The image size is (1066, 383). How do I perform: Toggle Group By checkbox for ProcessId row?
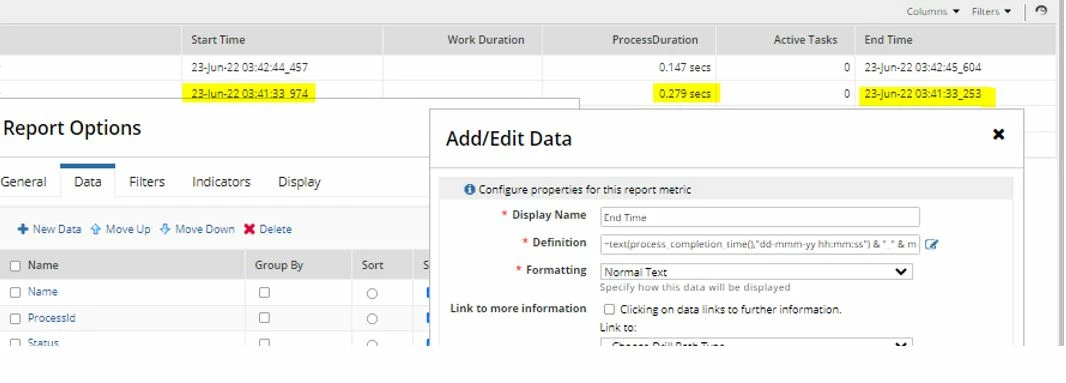click(264, 318)
